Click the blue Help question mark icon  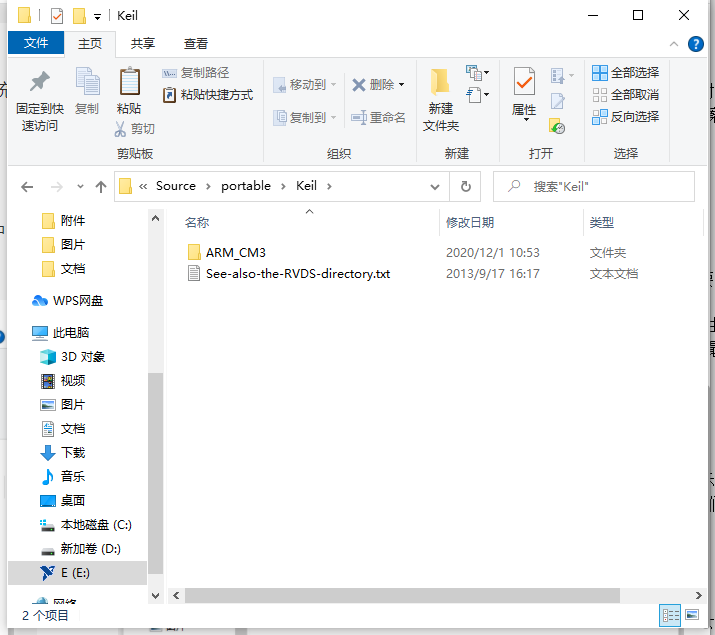(x=695, y=44)
